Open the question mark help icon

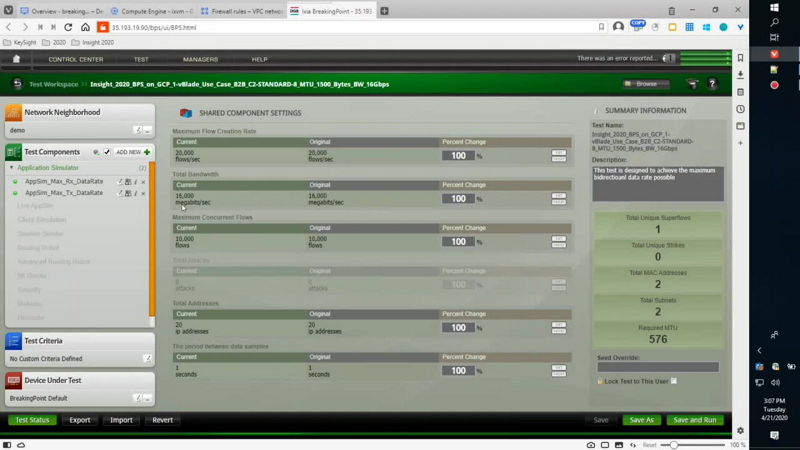click(712, 84)
